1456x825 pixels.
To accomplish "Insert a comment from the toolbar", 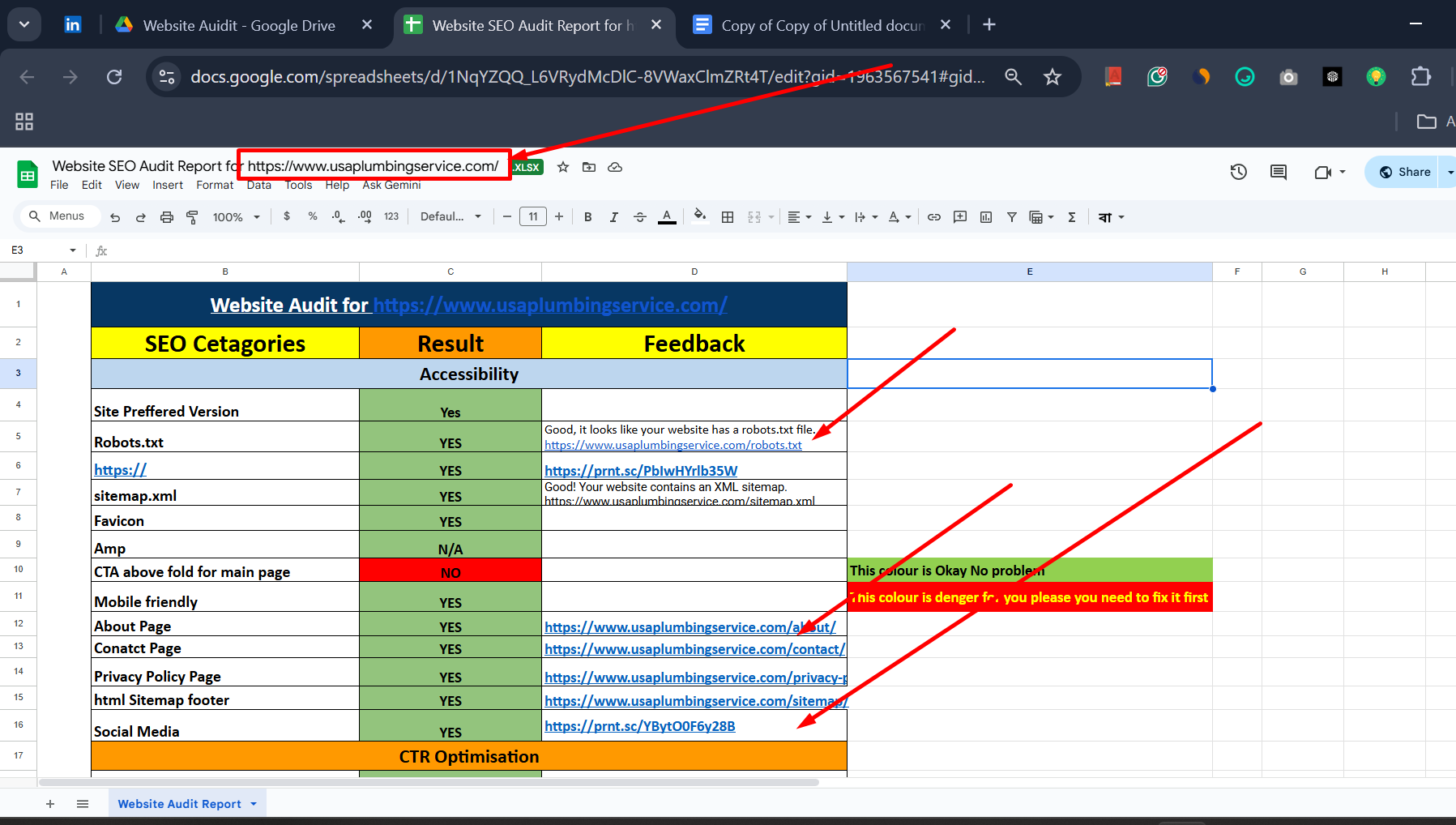I will pos(960,216).
